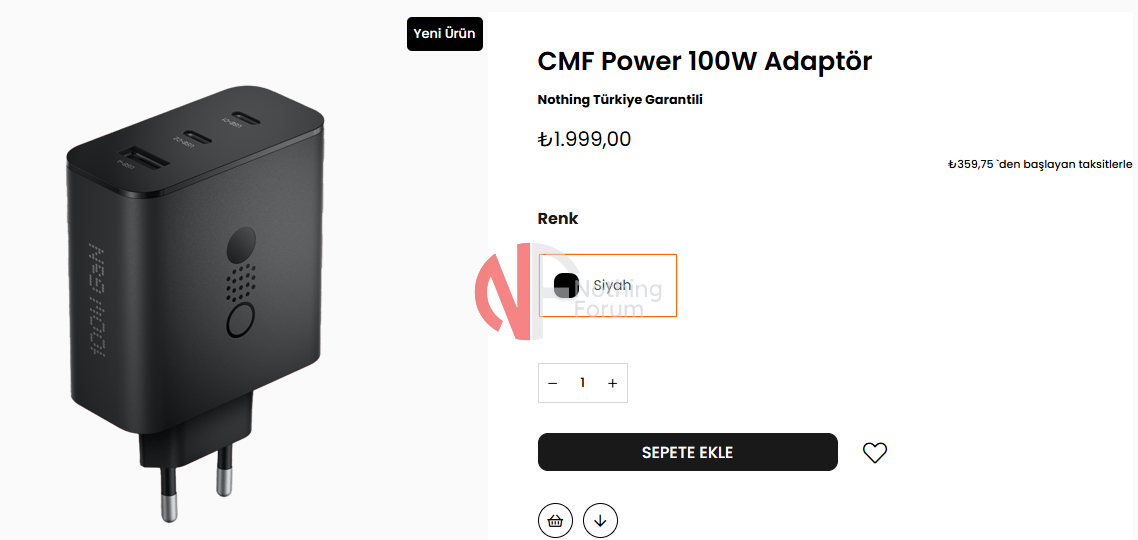The image size is (1138, 540).
Task: Click the ₺1.999,00 price
Action: click(584, 139)
